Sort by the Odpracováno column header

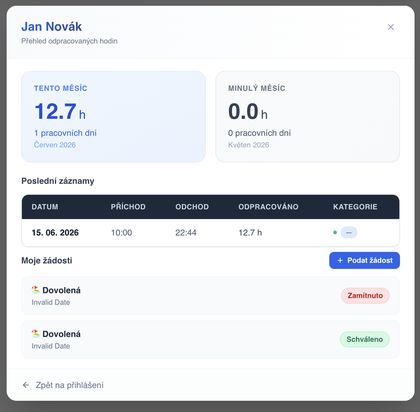click(x=268, y=207)
